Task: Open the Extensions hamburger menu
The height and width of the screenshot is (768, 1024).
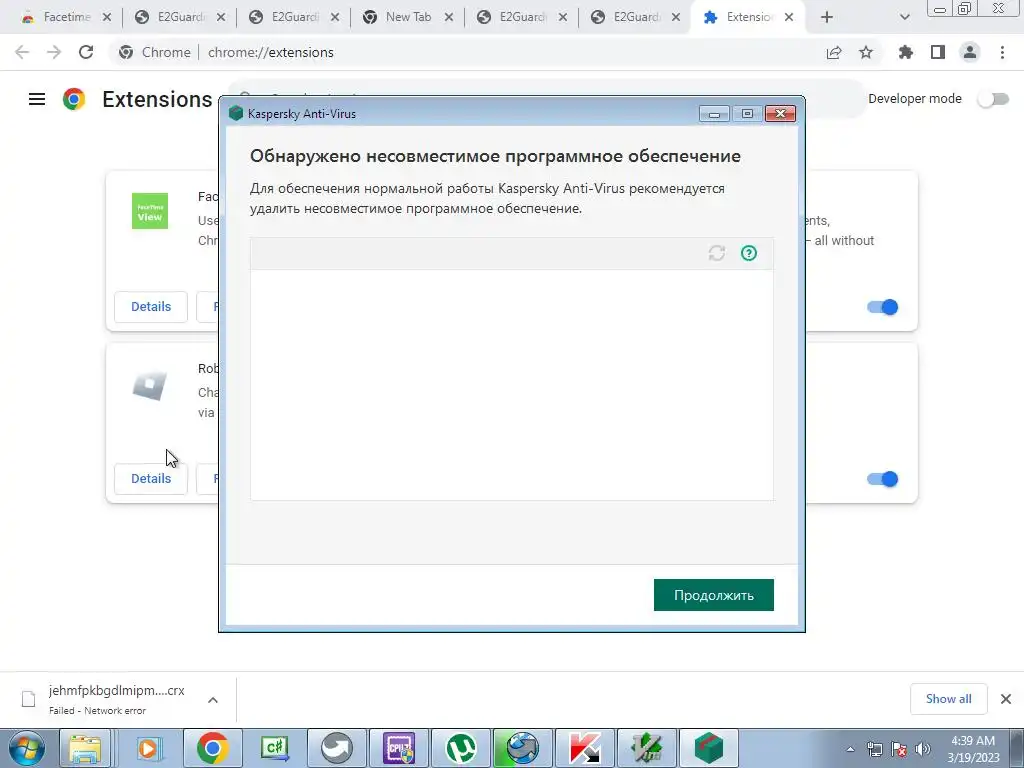Action: [x=37, y=99]
